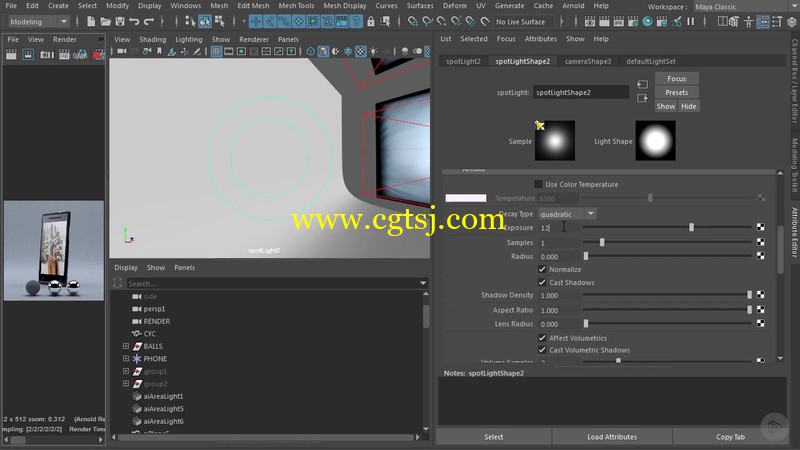Click the lock selection padlock icon
Screen dimensions: 800x450
coord(371,21)
